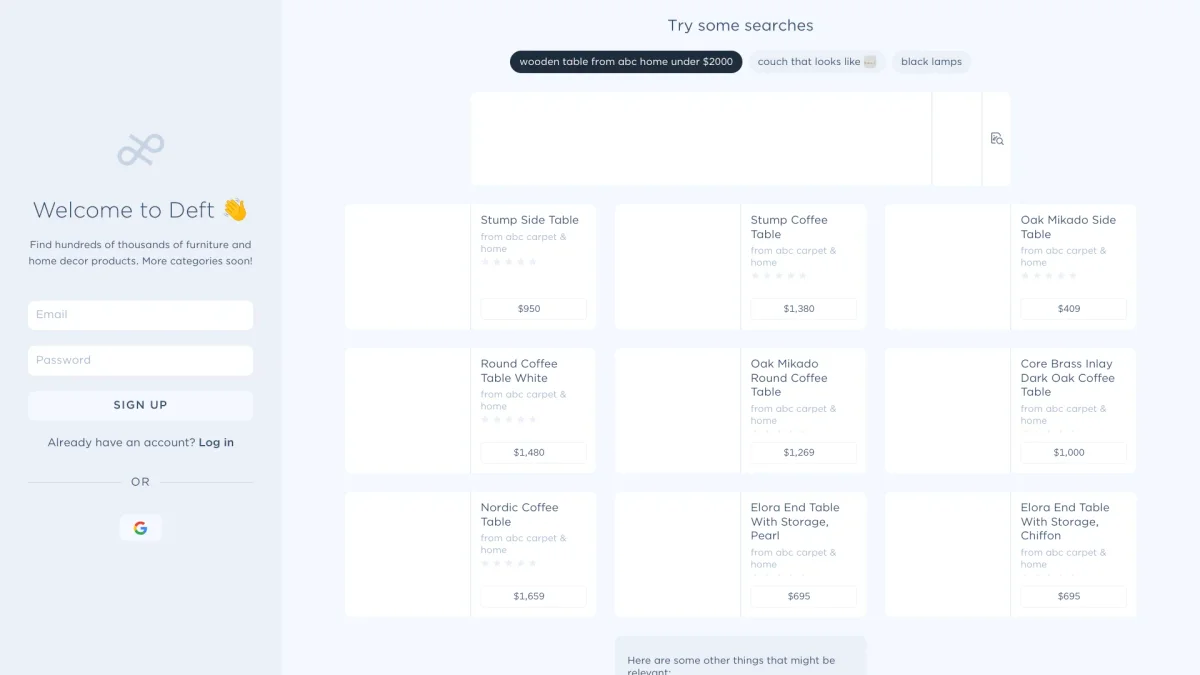Click the Stump Side Table product thumbnail
The height and width of the screenshot is (675, 1200).
point(408,267)
